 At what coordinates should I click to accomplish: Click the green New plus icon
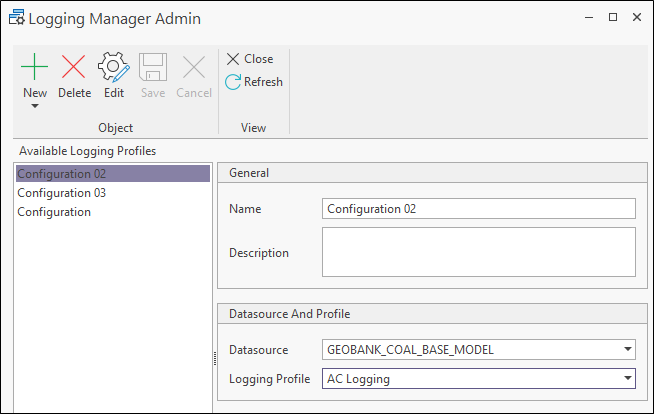pos(35,68)
